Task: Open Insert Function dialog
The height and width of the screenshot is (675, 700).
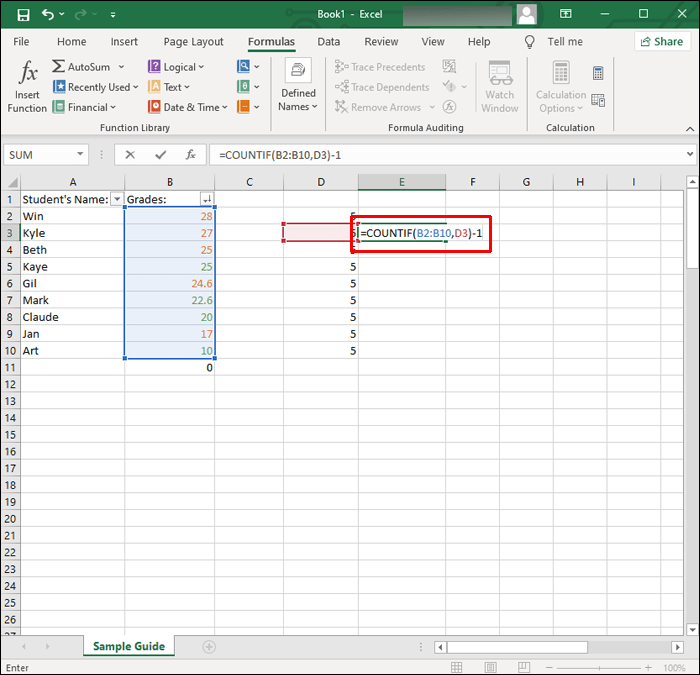Action: [x=27, y=86]
